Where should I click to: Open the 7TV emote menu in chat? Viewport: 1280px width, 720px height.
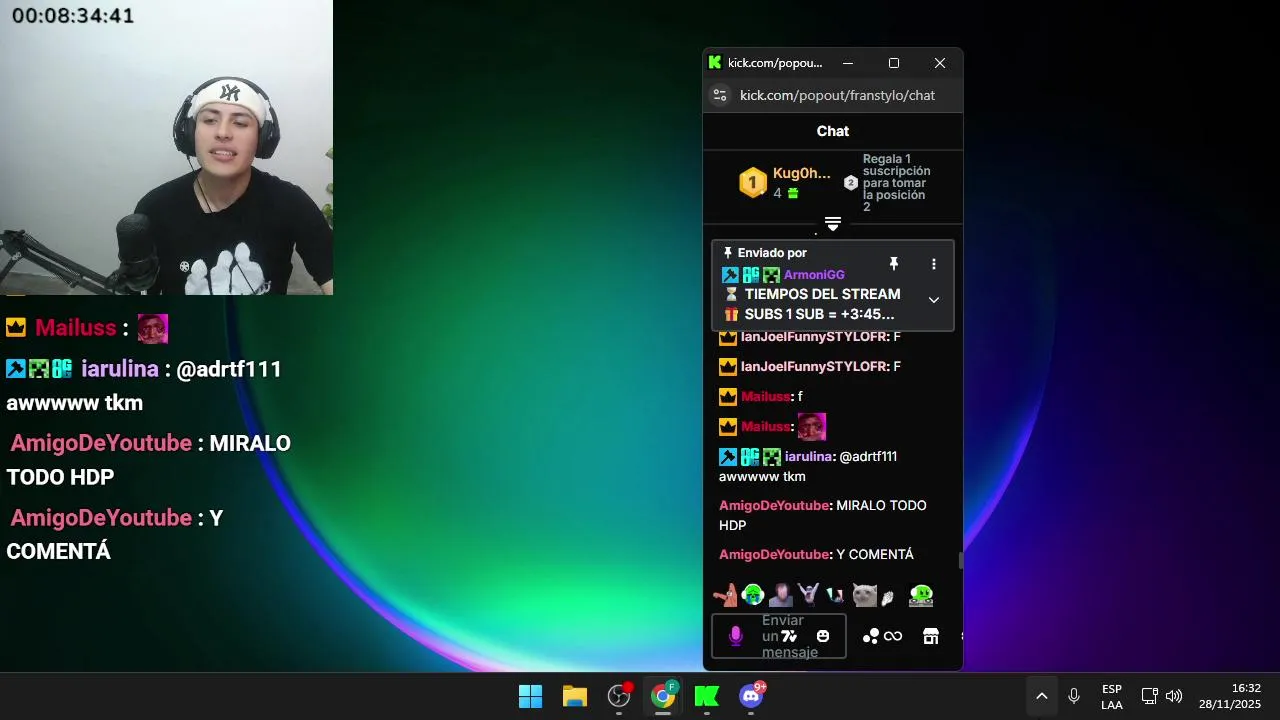coord(789,636)
